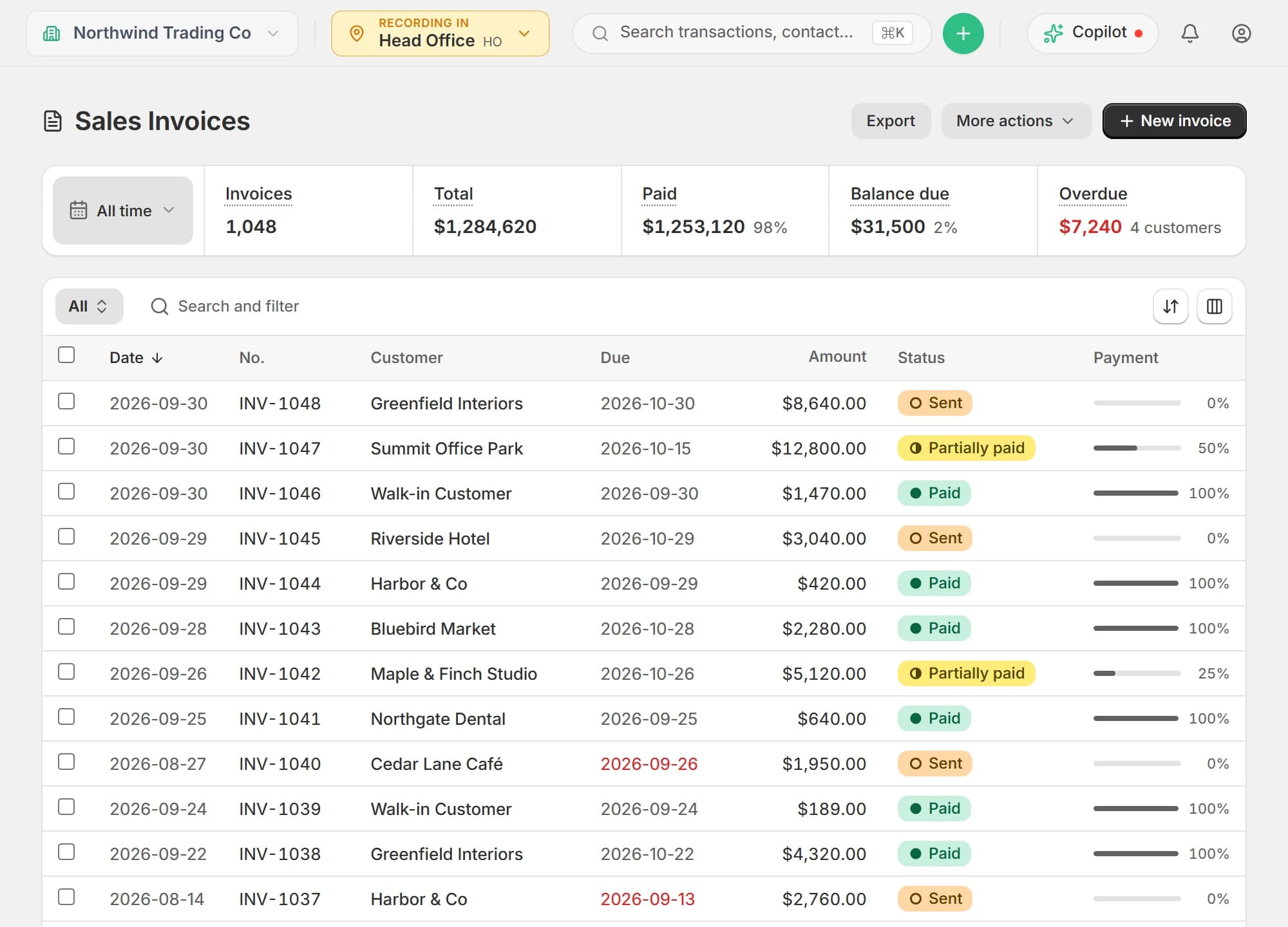The height and width of the screenshot is (927, 1288).
Task: Sort by the Customer column header
Action: pyautogui.click(x=406, y=358)
